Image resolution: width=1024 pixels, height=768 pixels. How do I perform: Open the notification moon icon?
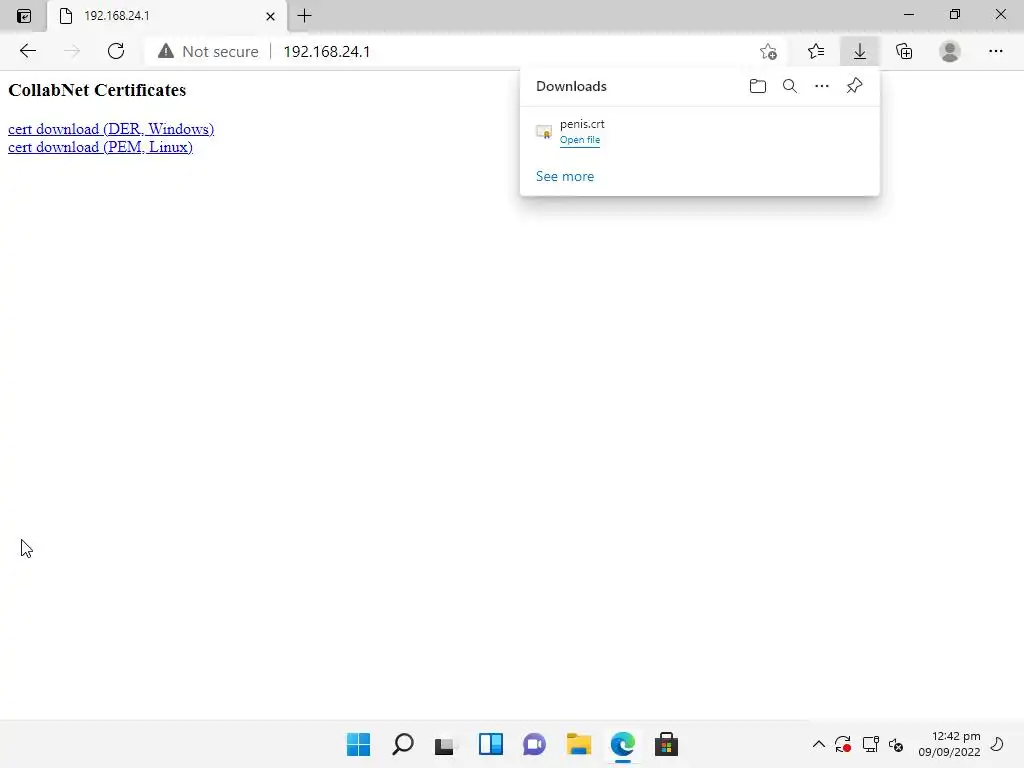tap(997, 744)
